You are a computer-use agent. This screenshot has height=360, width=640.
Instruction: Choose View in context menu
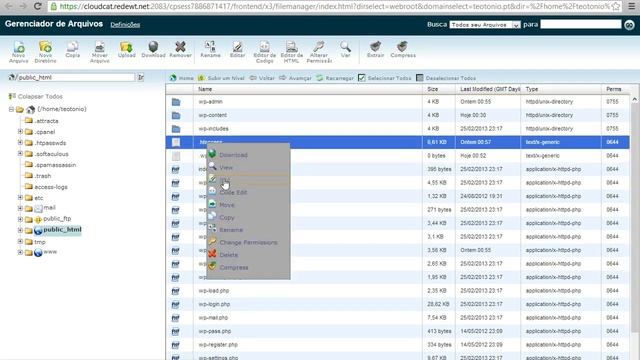(x=248, y=167)
